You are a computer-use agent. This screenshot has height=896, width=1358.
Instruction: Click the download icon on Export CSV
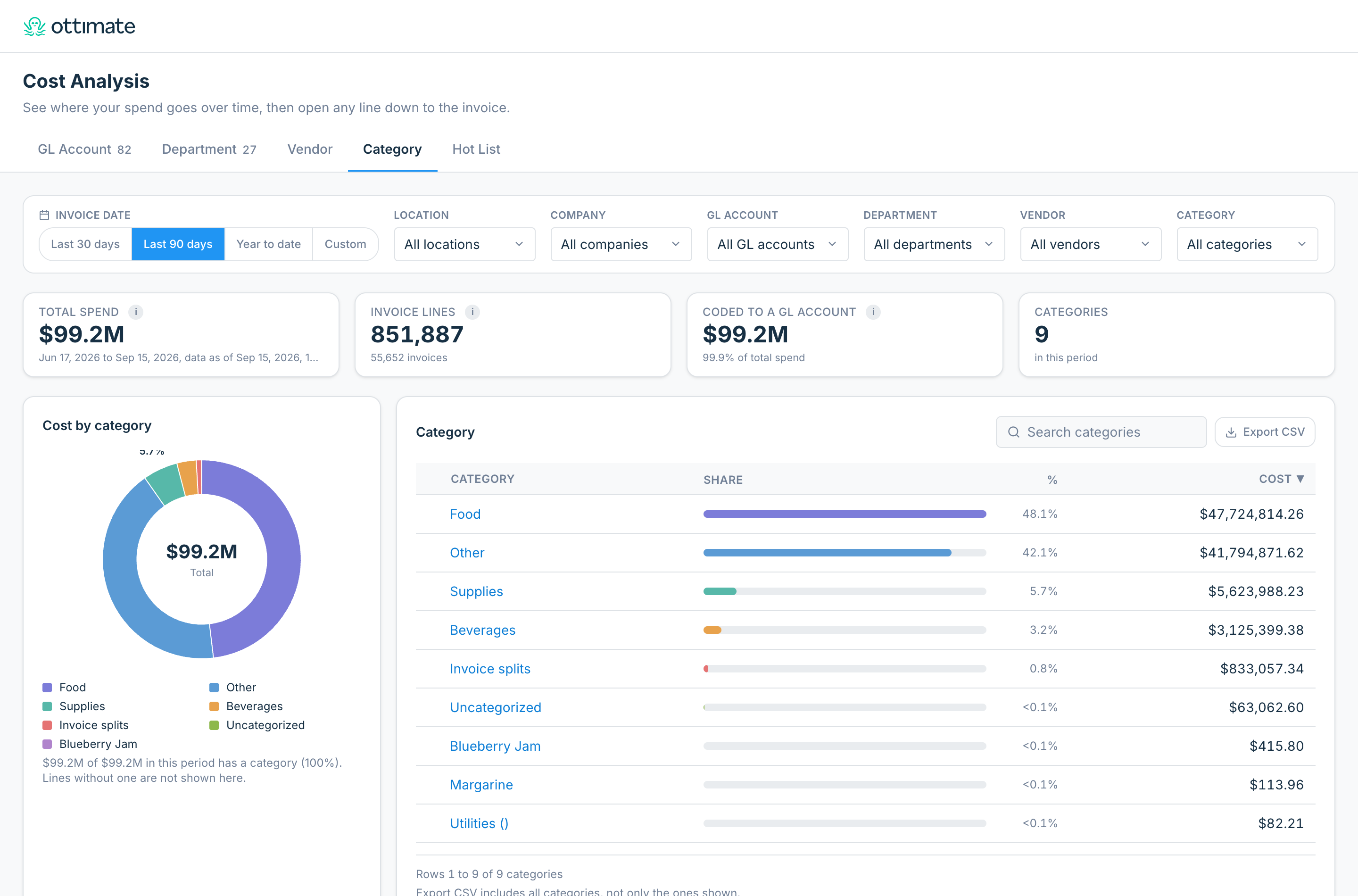pyautogui.click(x=1231, y=432)
